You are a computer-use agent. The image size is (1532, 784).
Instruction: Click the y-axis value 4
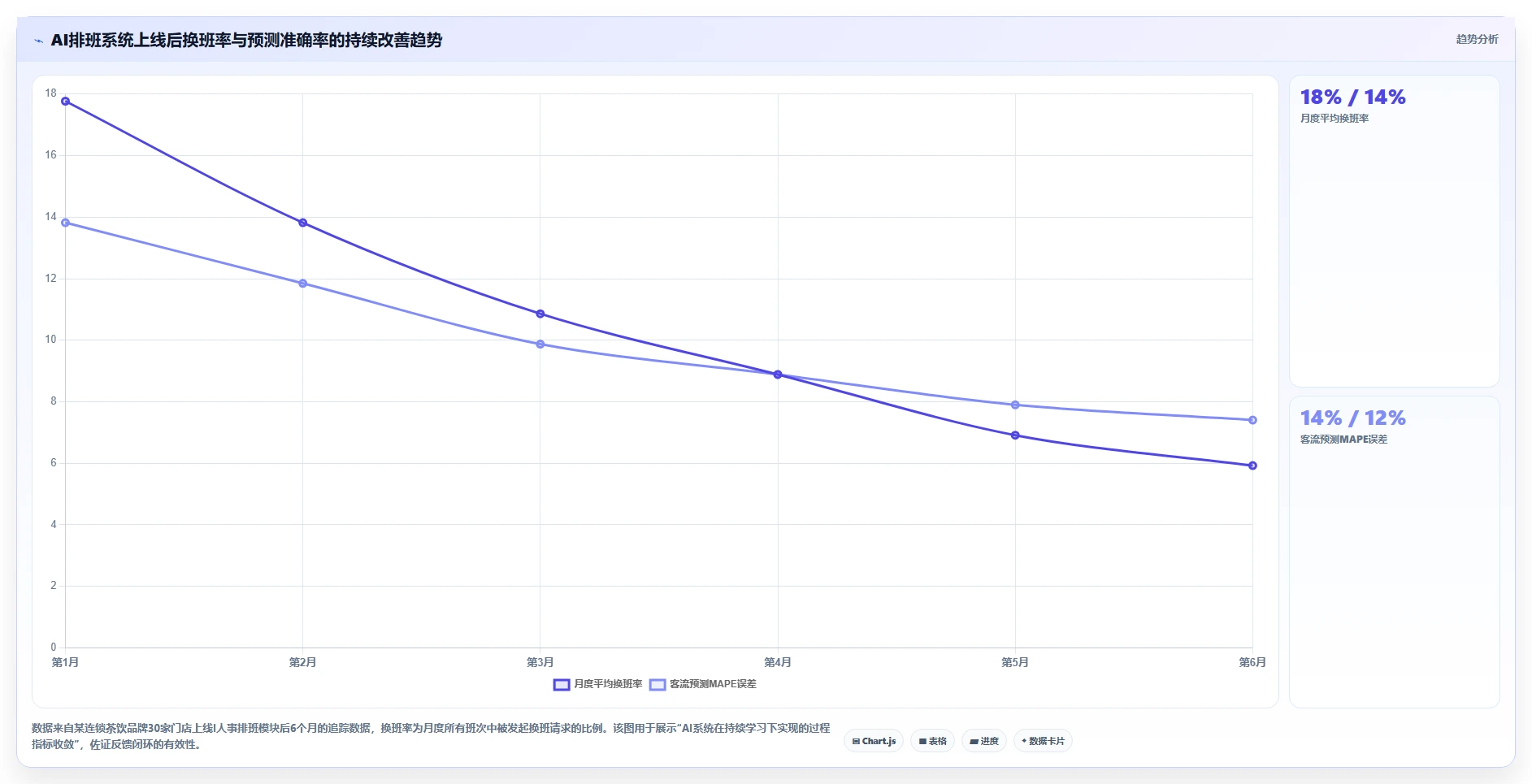click(54, 525)
